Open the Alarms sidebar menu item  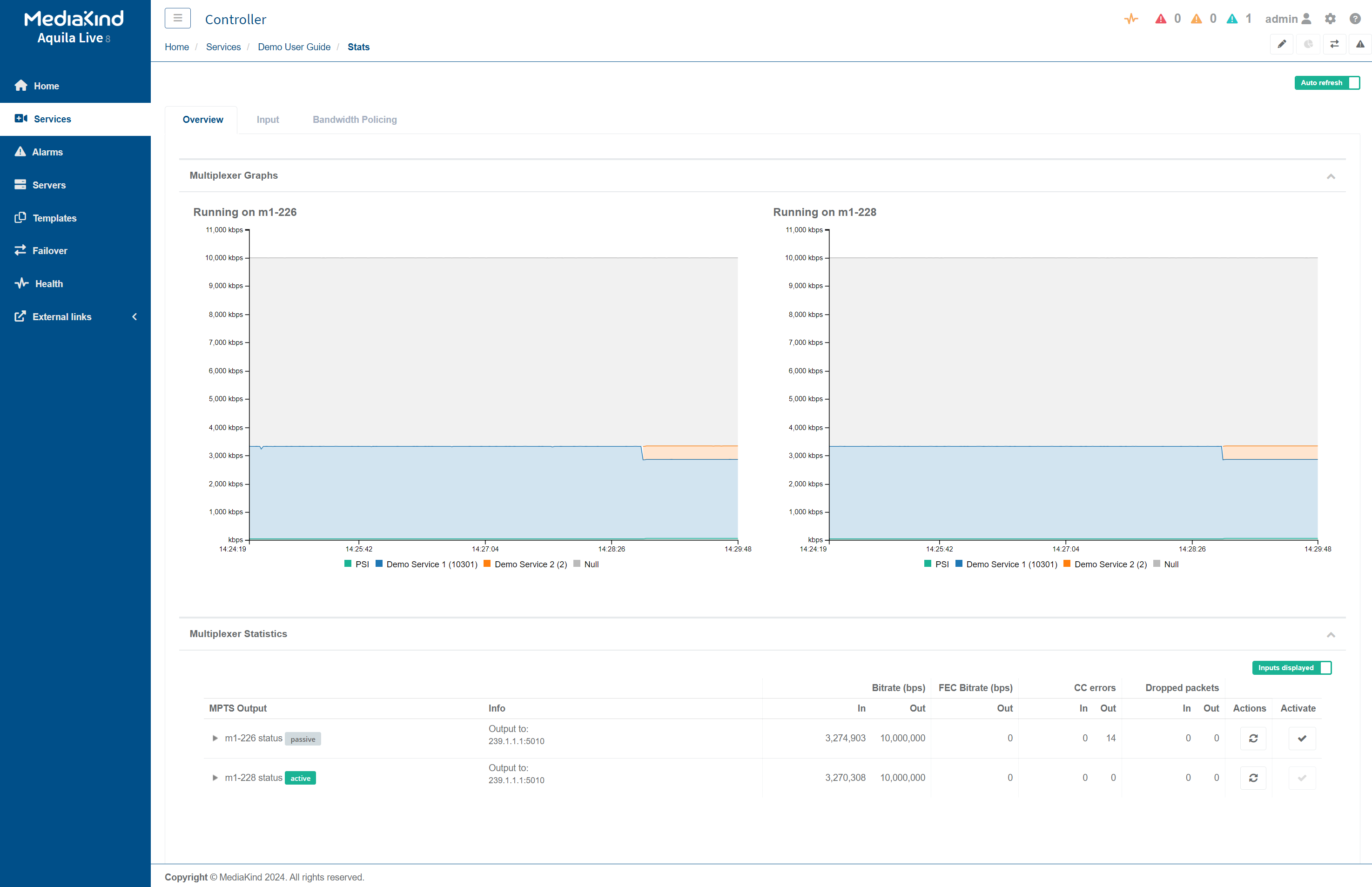[x=47, y=152]
